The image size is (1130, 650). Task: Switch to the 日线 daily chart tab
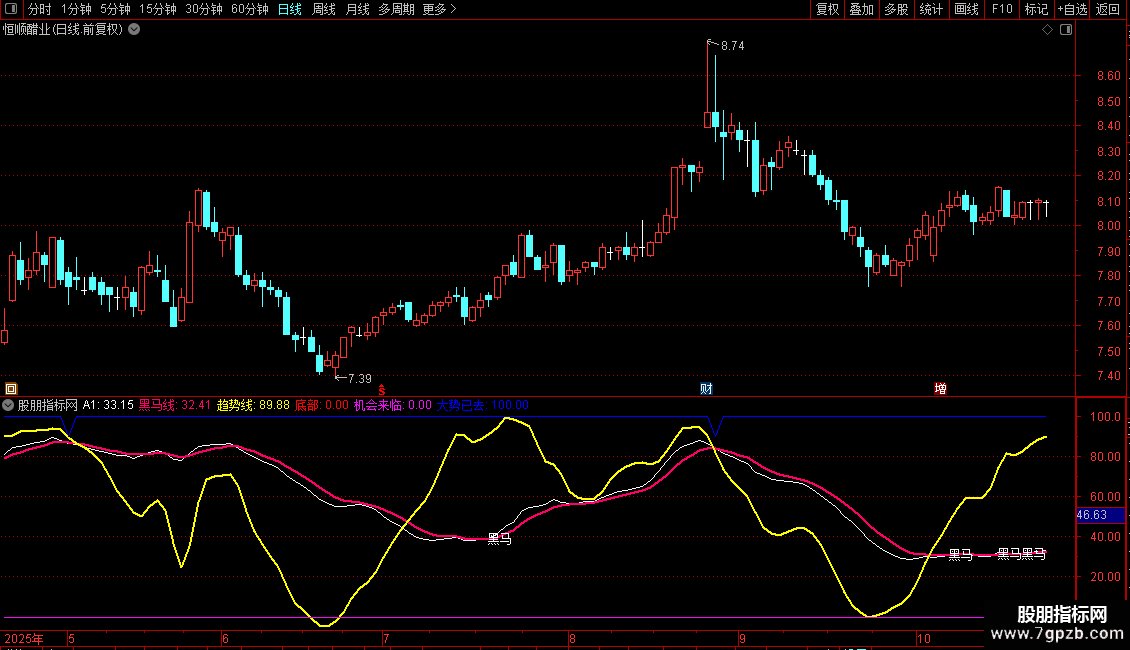289,9
